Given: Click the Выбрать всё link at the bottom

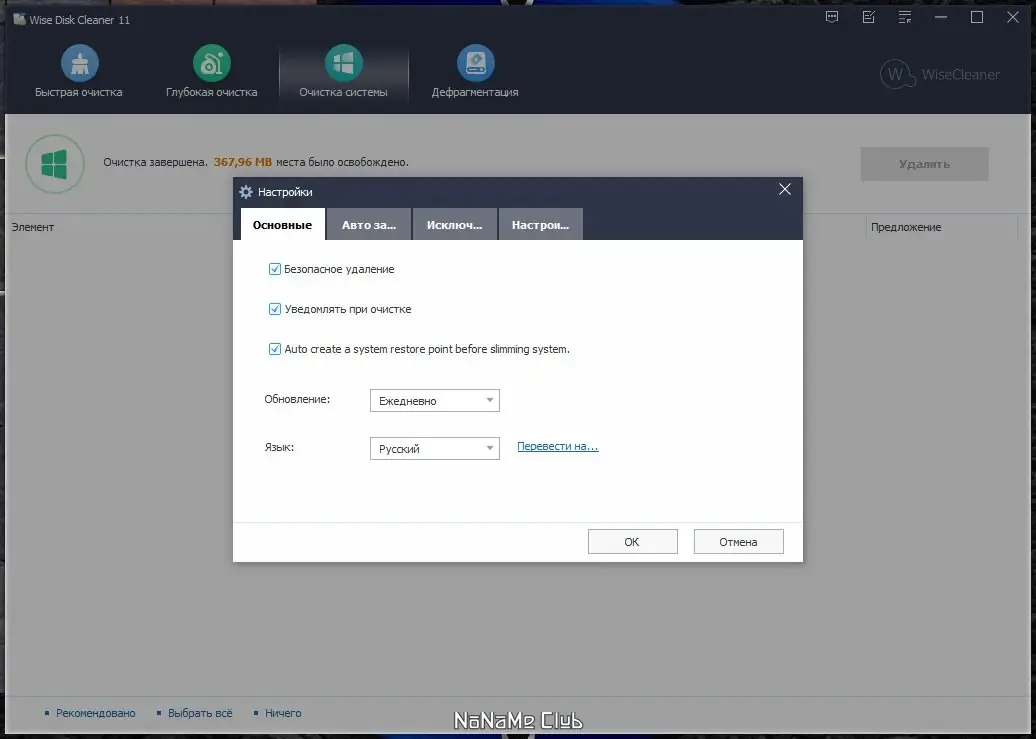Looking at the screenshot, I should 200,713.
